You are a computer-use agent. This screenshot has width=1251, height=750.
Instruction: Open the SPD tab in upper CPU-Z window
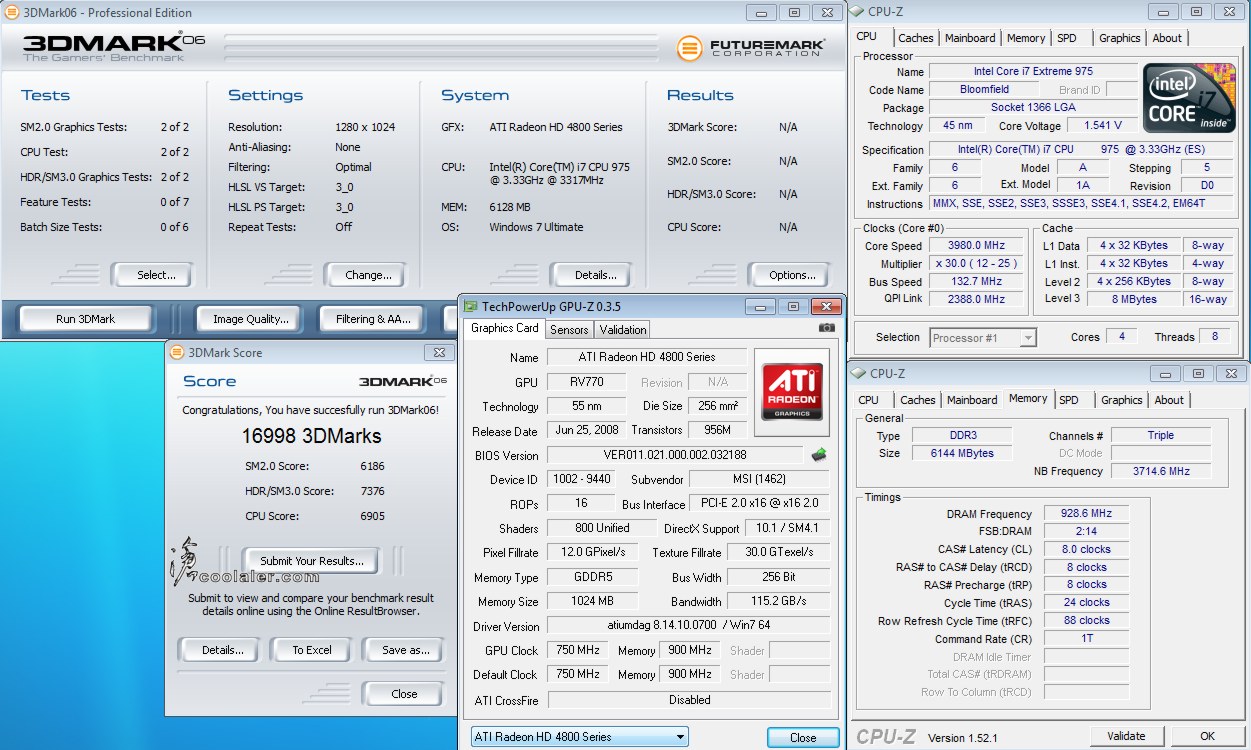(1067, 38)
